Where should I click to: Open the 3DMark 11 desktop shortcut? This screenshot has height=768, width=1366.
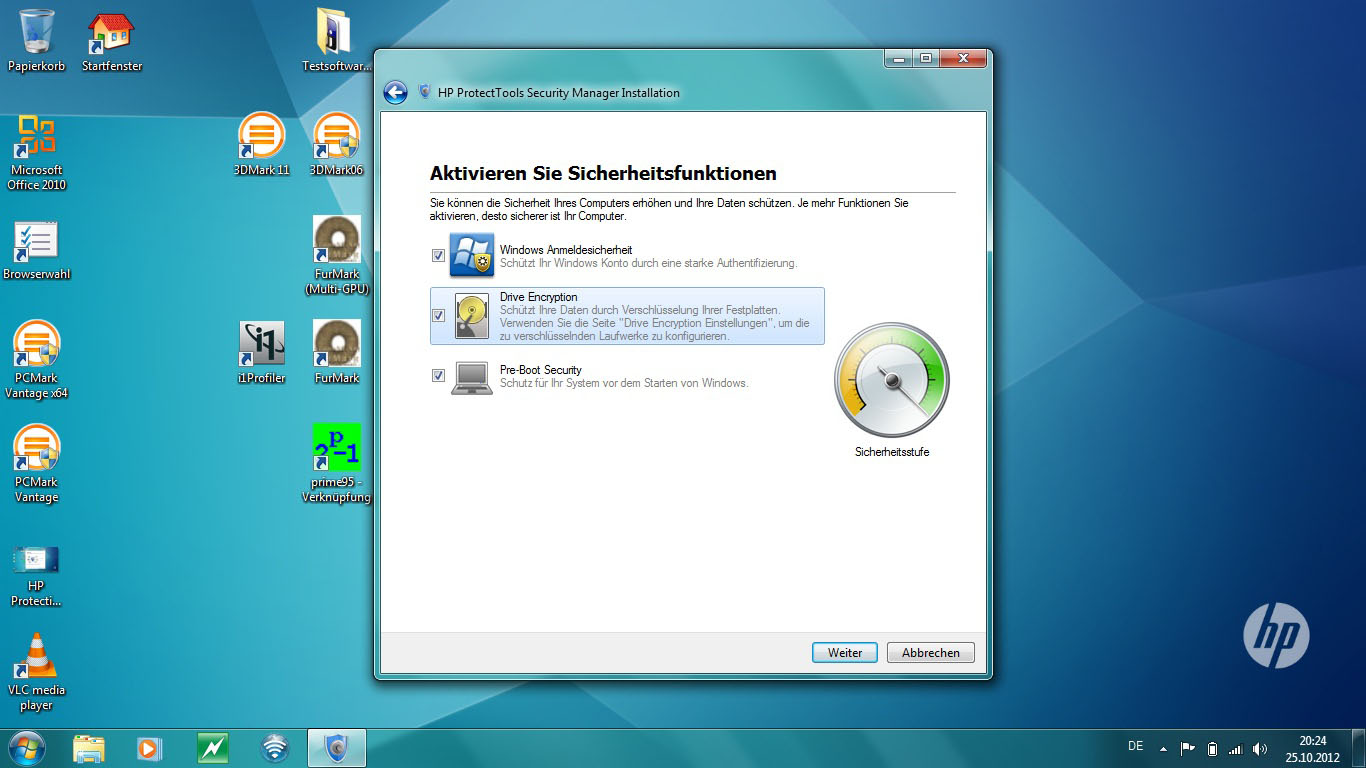261,145
